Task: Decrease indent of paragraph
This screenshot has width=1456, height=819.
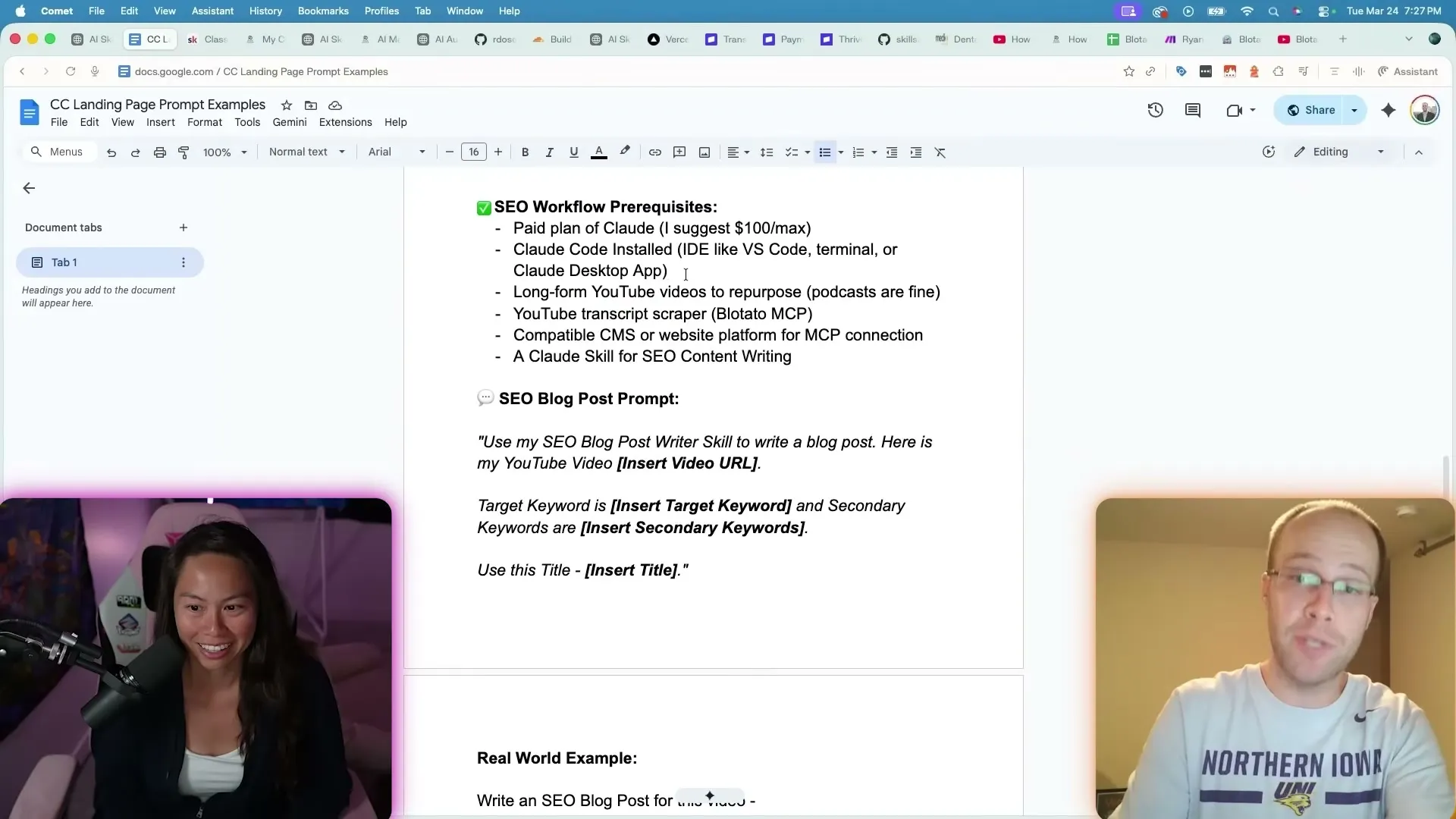Action: (892, 152)
